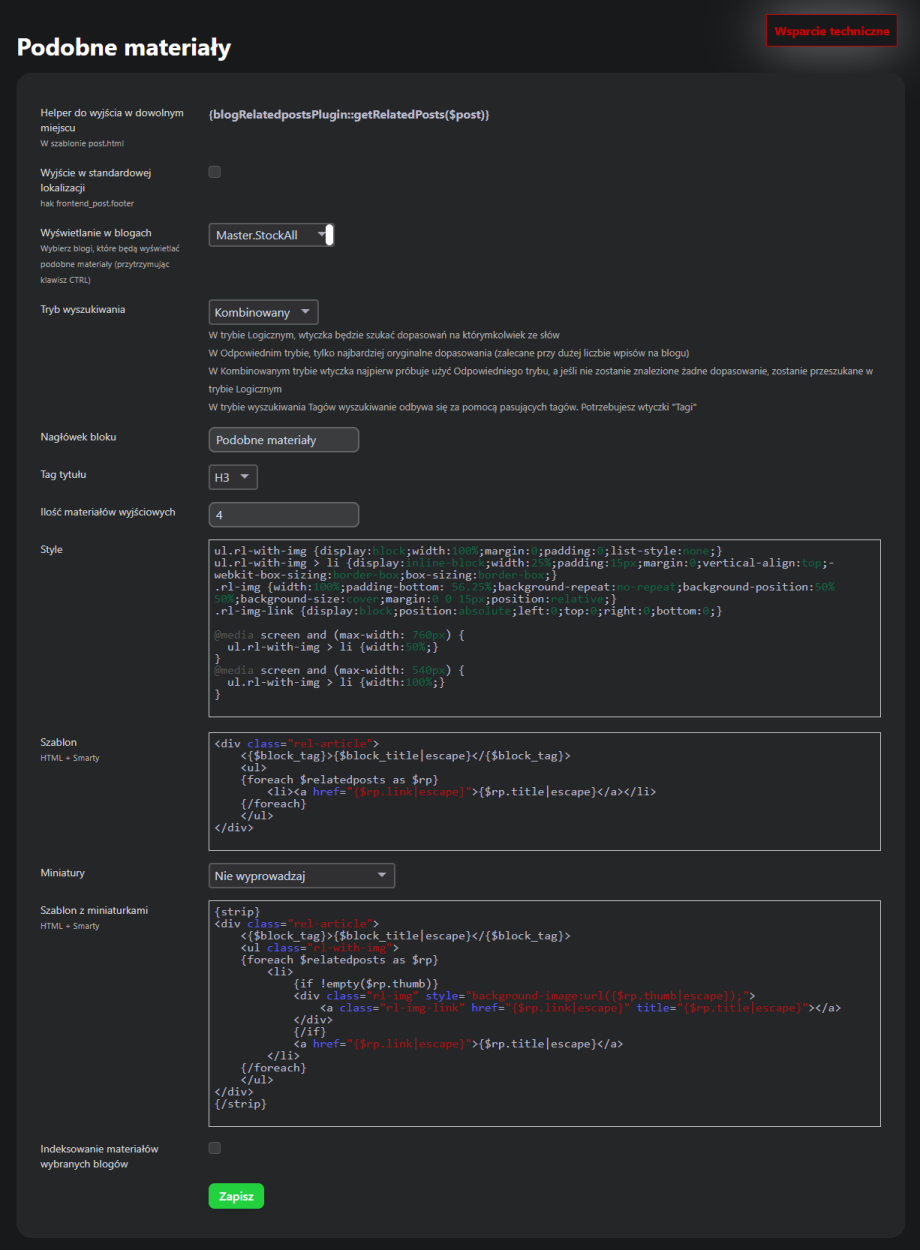
Task: Open the Tryb wyszukiwania Kombinowany dropdown
Action: [264, 312]
